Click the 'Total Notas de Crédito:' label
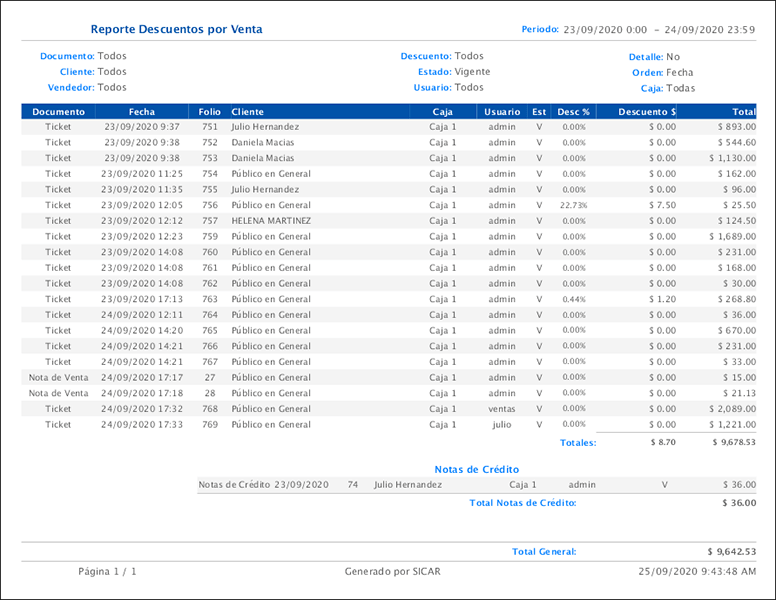 click(523, 503)
